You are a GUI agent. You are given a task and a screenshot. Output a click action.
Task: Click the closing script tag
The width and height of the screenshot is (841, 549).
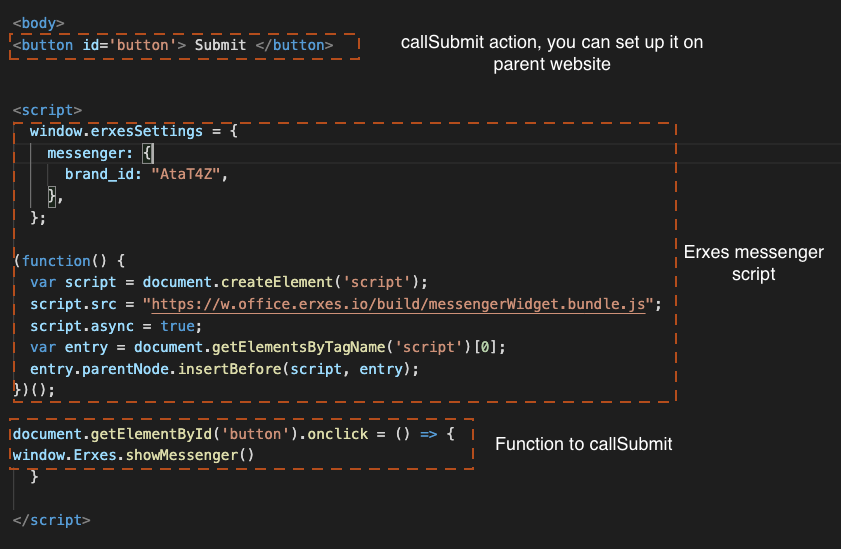click(51, 520)
